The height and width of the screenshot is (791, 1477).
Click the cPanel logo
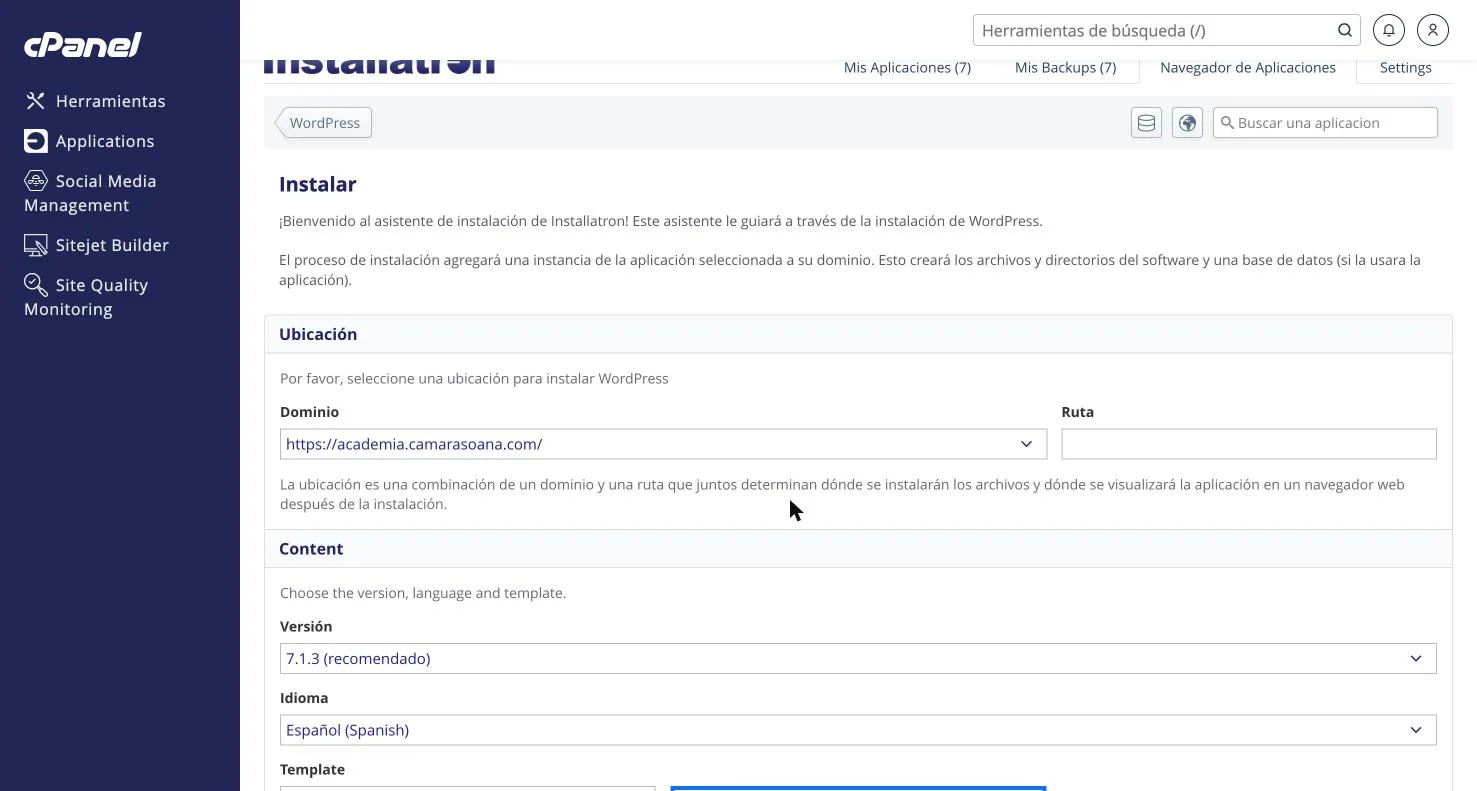pos(83,44)
